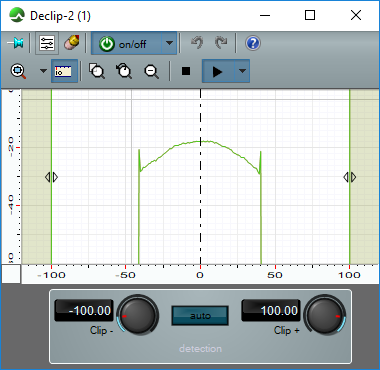This screenshot has width=380, height=370.
Task: Start playback with the play button
Action: pyautogui.click(x=218, y=71)
